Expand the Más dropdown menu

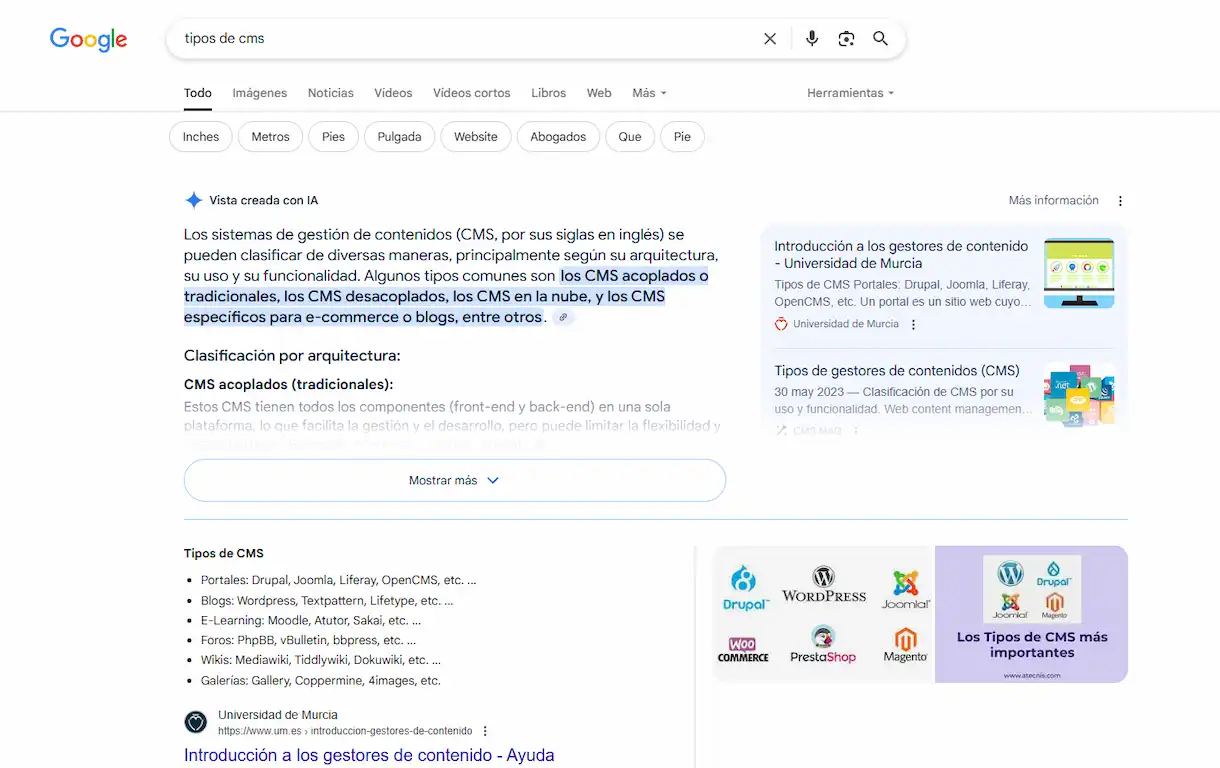click(x=649, y=93)
